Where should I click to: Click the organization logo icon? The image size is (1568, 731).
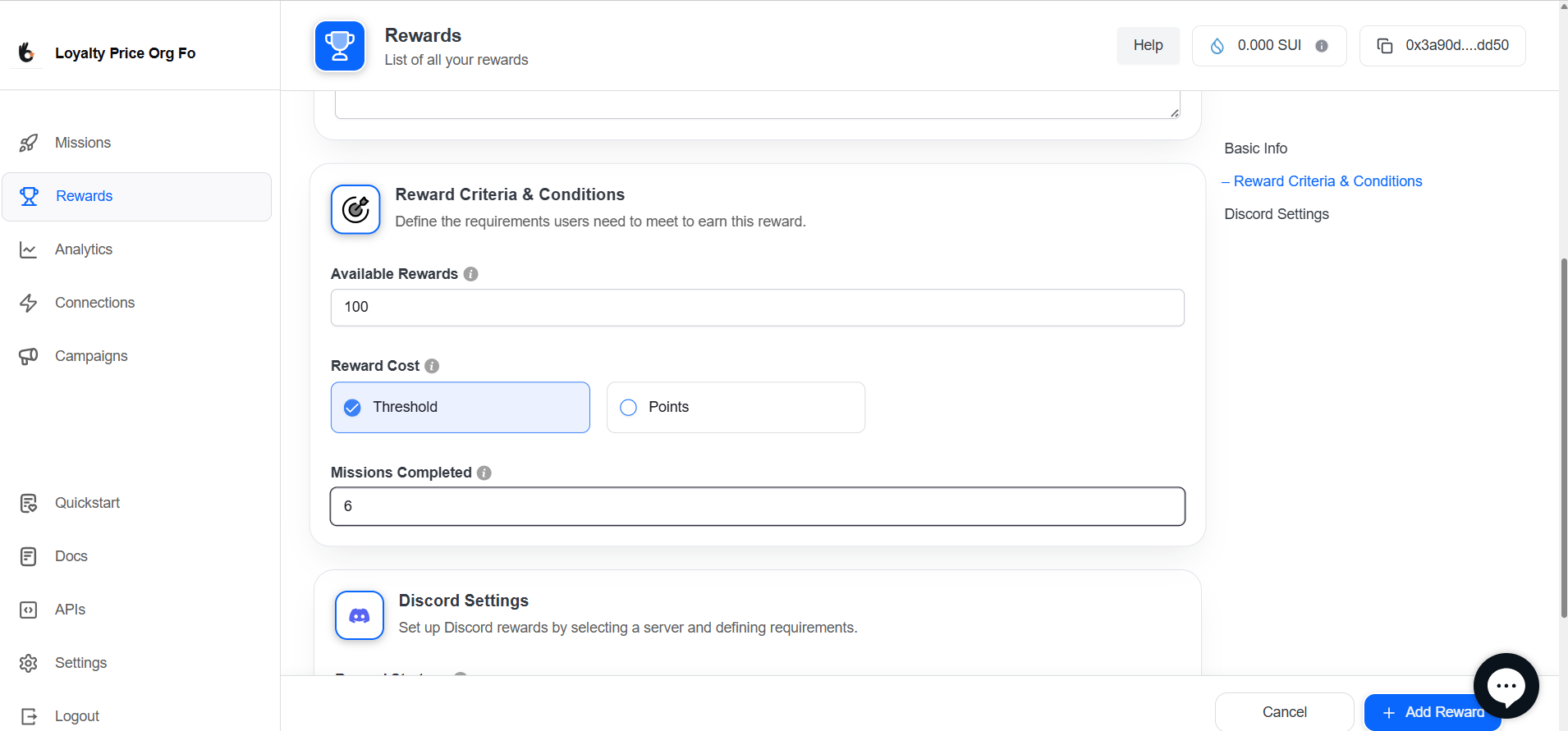click(27, 53)
